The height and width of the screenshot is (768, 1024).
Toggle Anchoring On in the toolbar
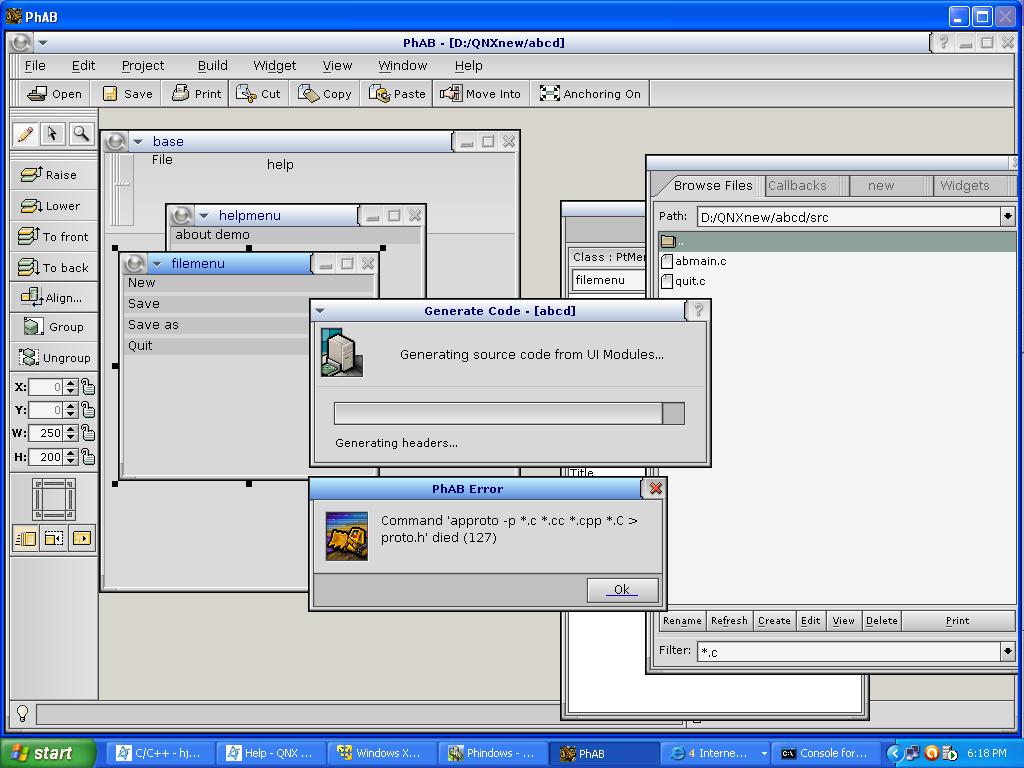point(590,94)
